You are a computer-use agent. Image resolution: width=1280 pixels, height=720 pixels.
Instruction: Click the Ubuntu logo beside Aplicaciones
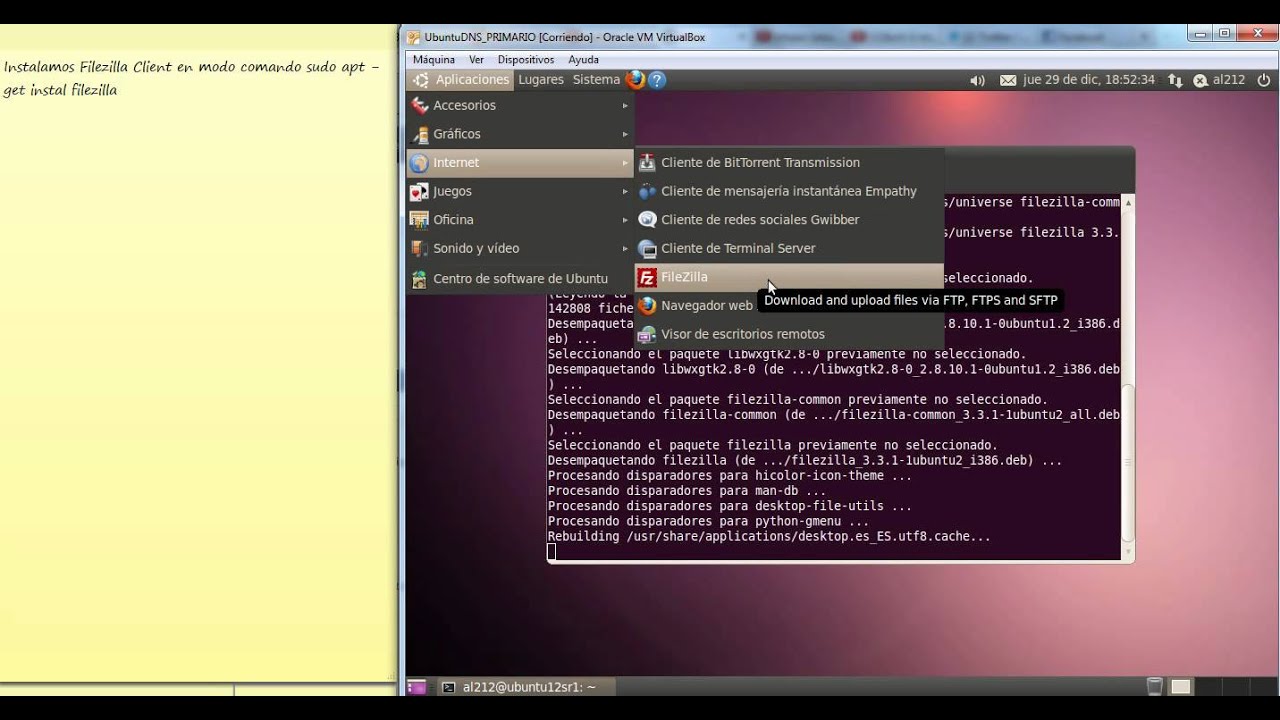click(421, 80)
